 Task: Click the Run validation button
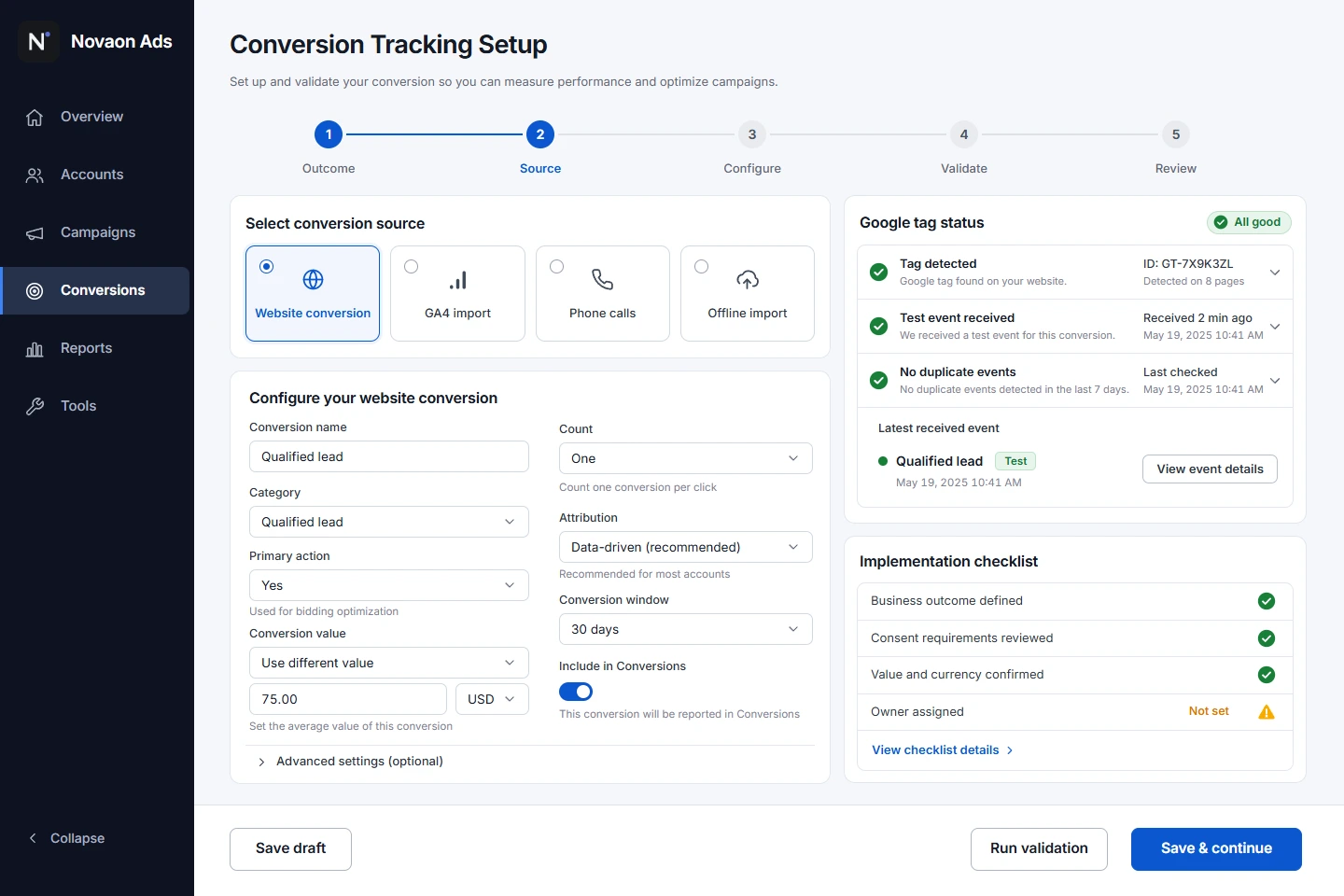point(1040,849)
